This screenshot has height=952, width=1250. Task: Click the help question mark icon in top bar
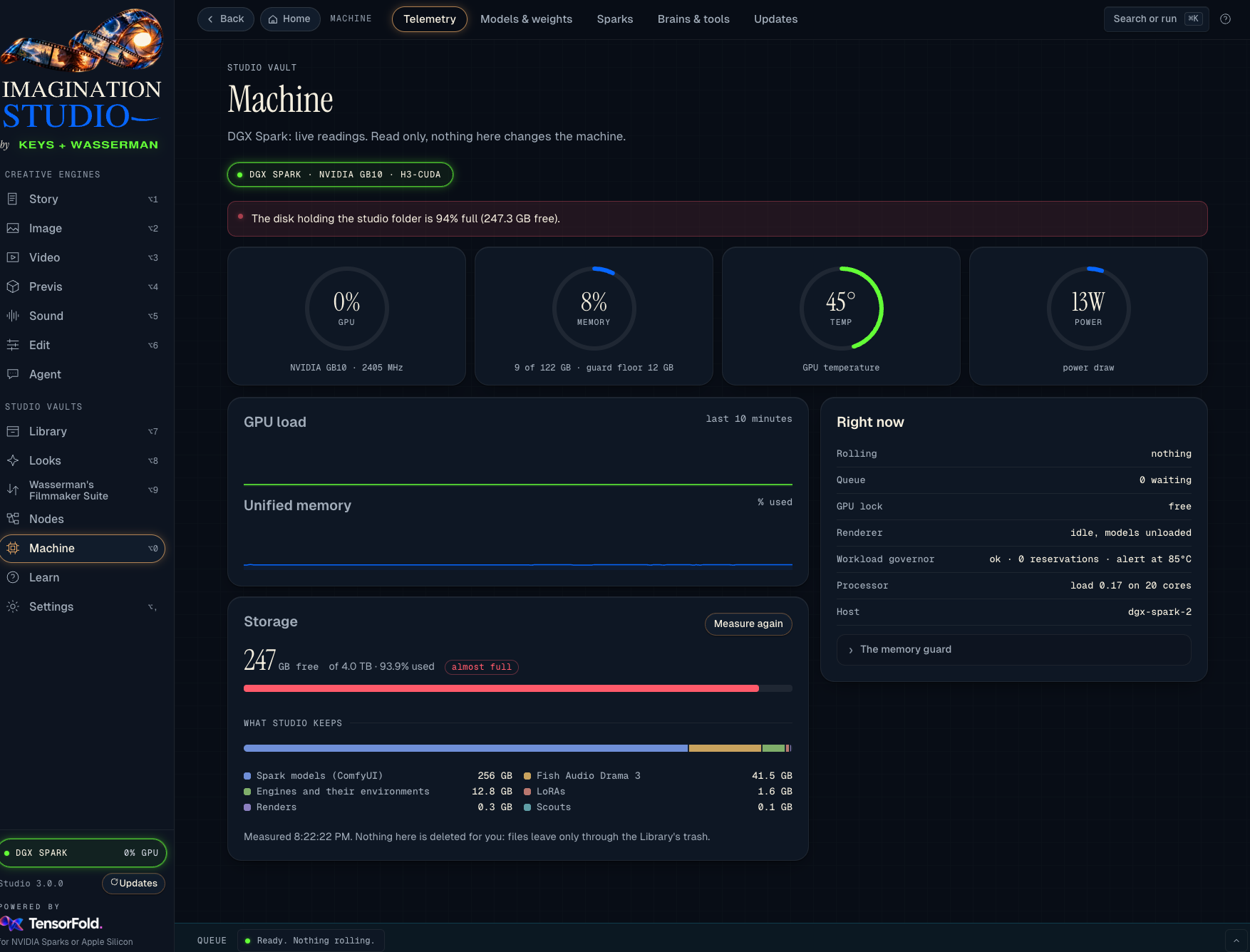pyautogui.click(x=1225, y=19)
